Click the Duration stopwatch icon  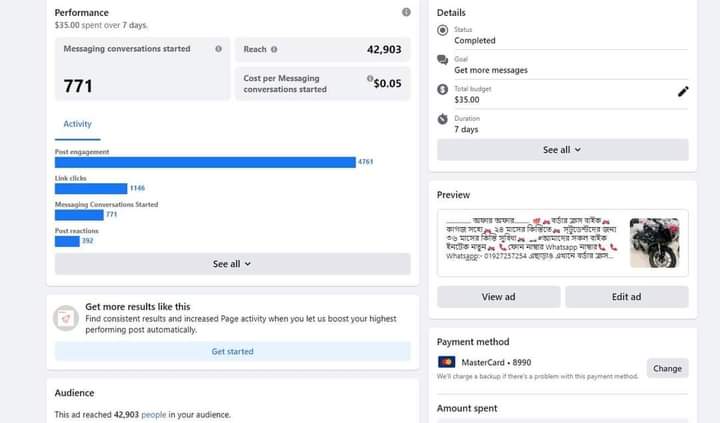pos(442,119)
